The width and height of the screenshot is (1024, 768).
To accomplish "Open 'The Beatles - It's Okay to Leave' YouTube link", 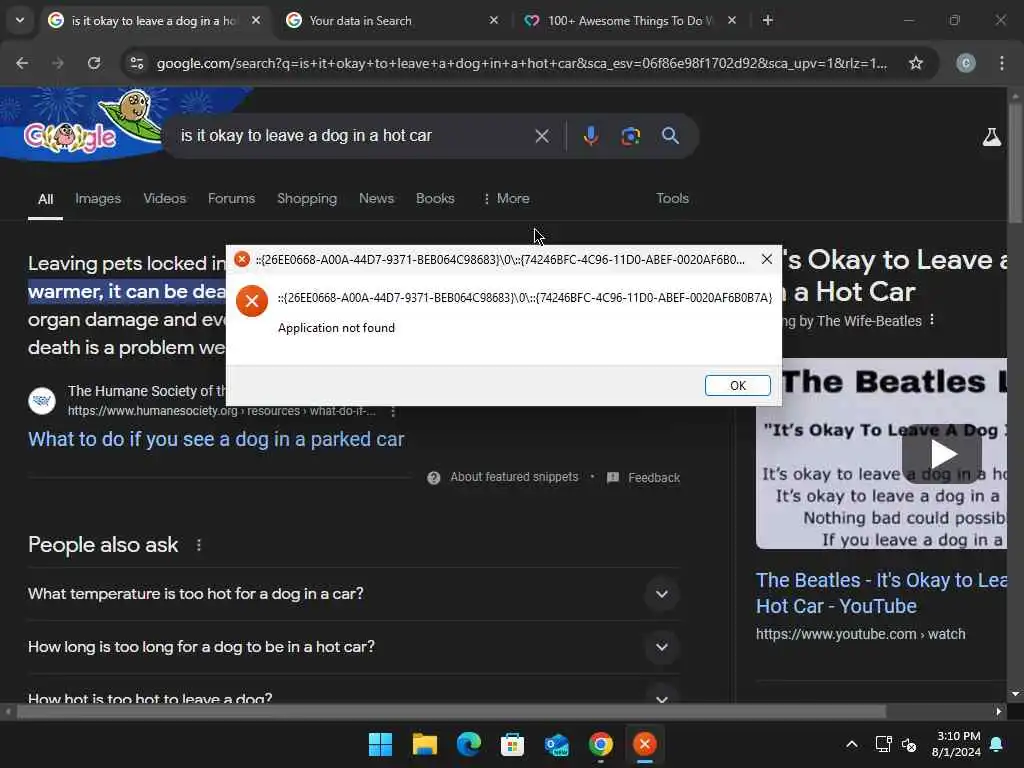I will tap(882, 593).
